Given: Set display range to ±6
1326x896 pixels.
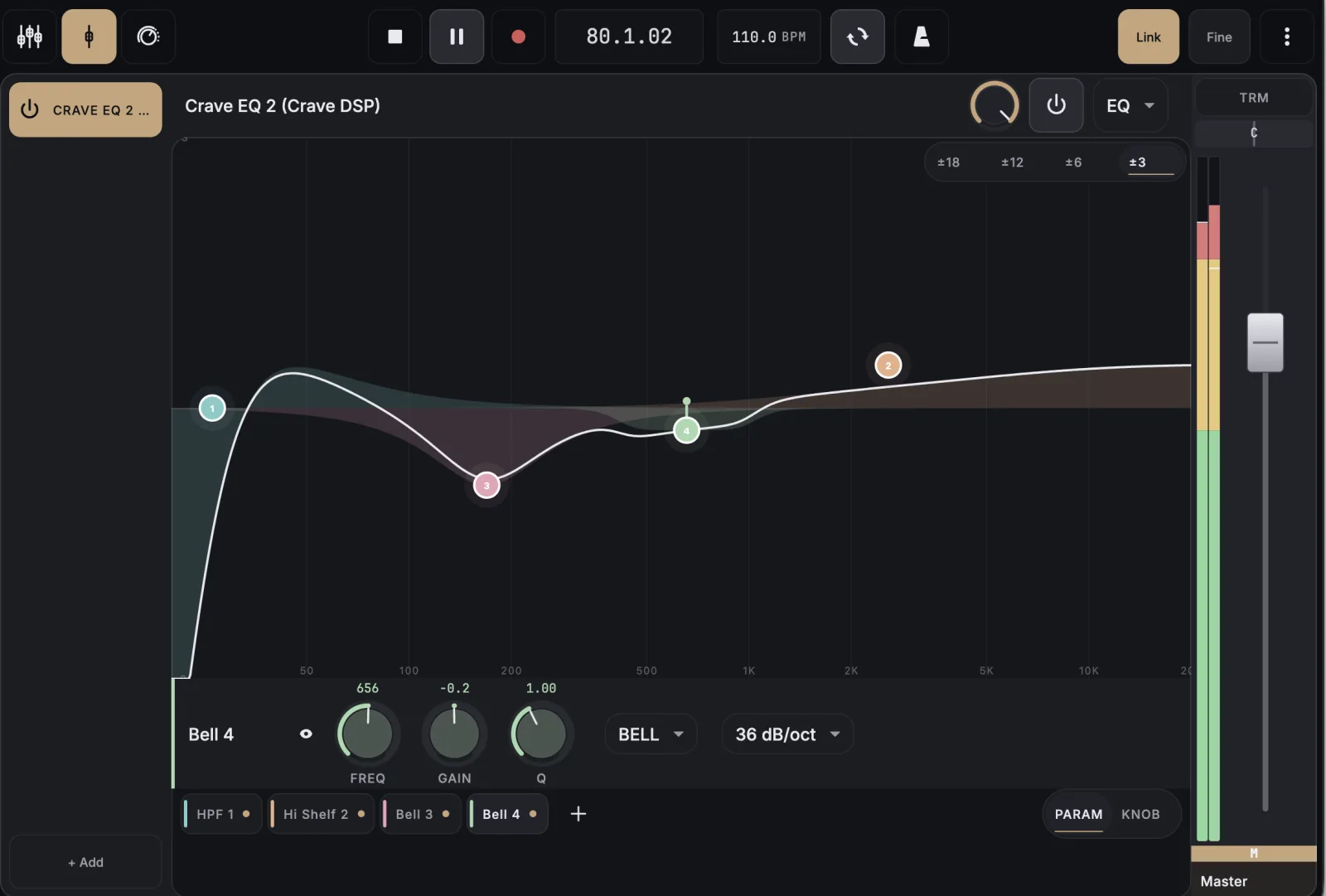Looking at the screenshot, I should [1073, 162].
